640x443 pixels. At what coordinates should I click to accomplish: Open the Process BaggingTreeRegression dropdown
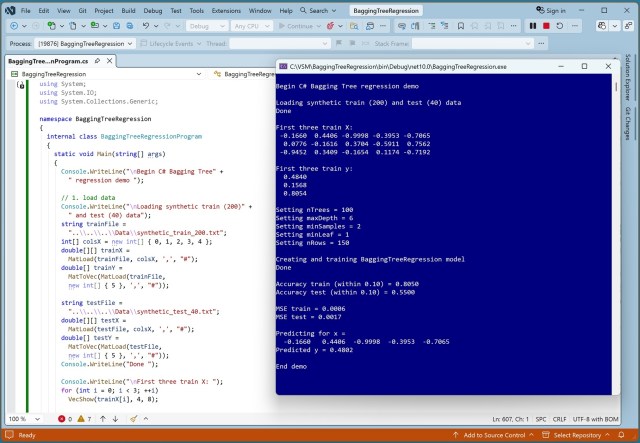84,43
